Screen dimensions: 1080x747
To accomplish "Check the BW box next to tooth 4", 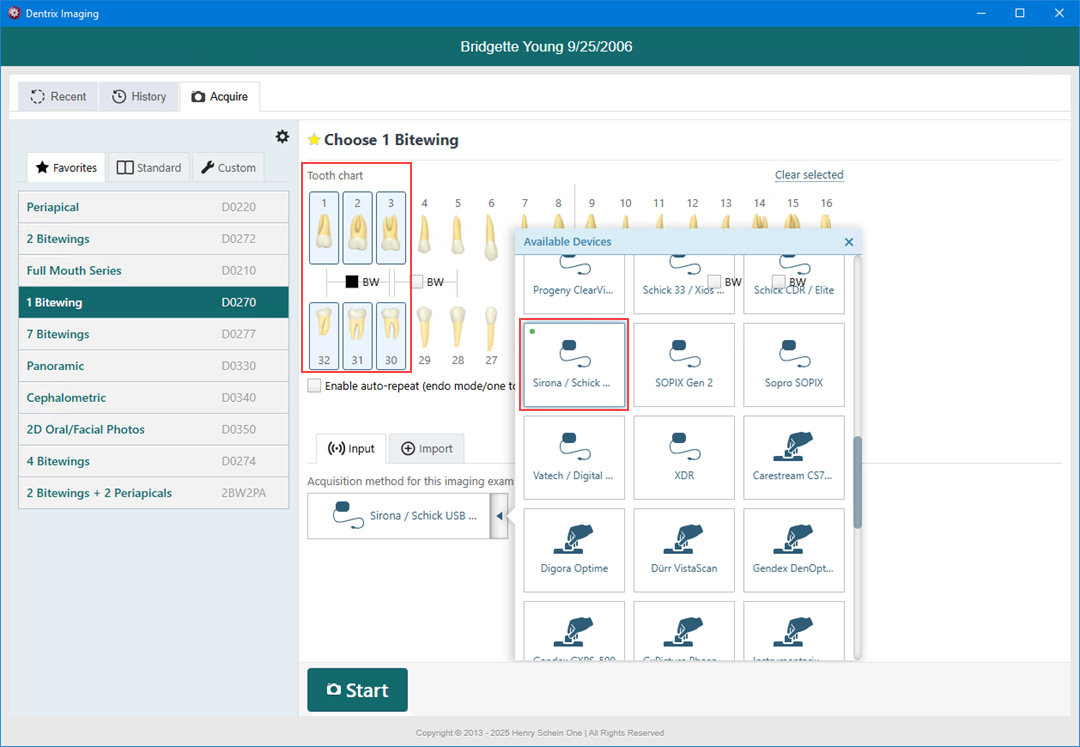I will [418, 282].
